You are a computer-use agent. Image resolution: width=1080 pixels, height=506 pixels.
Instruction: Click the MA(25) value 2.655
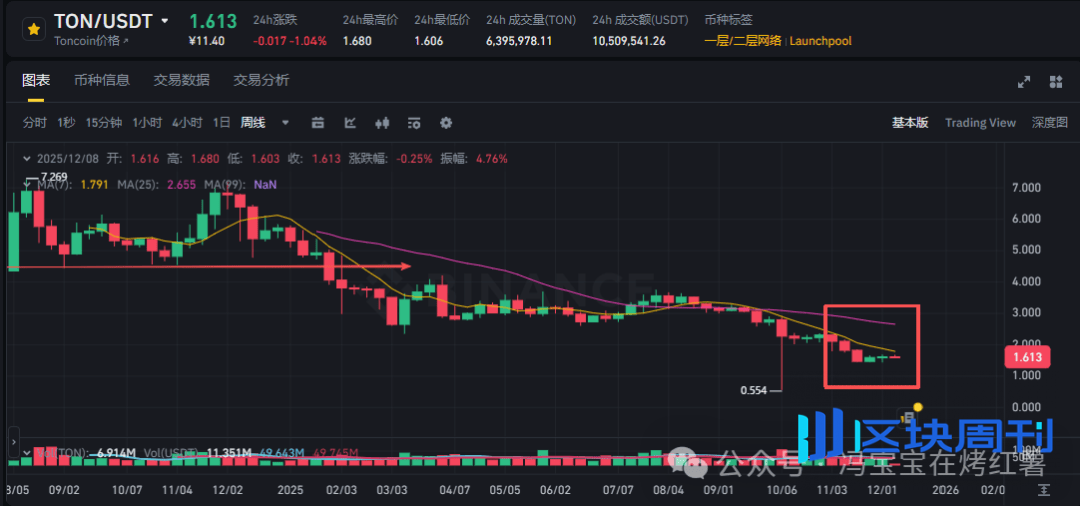(182, 185)
